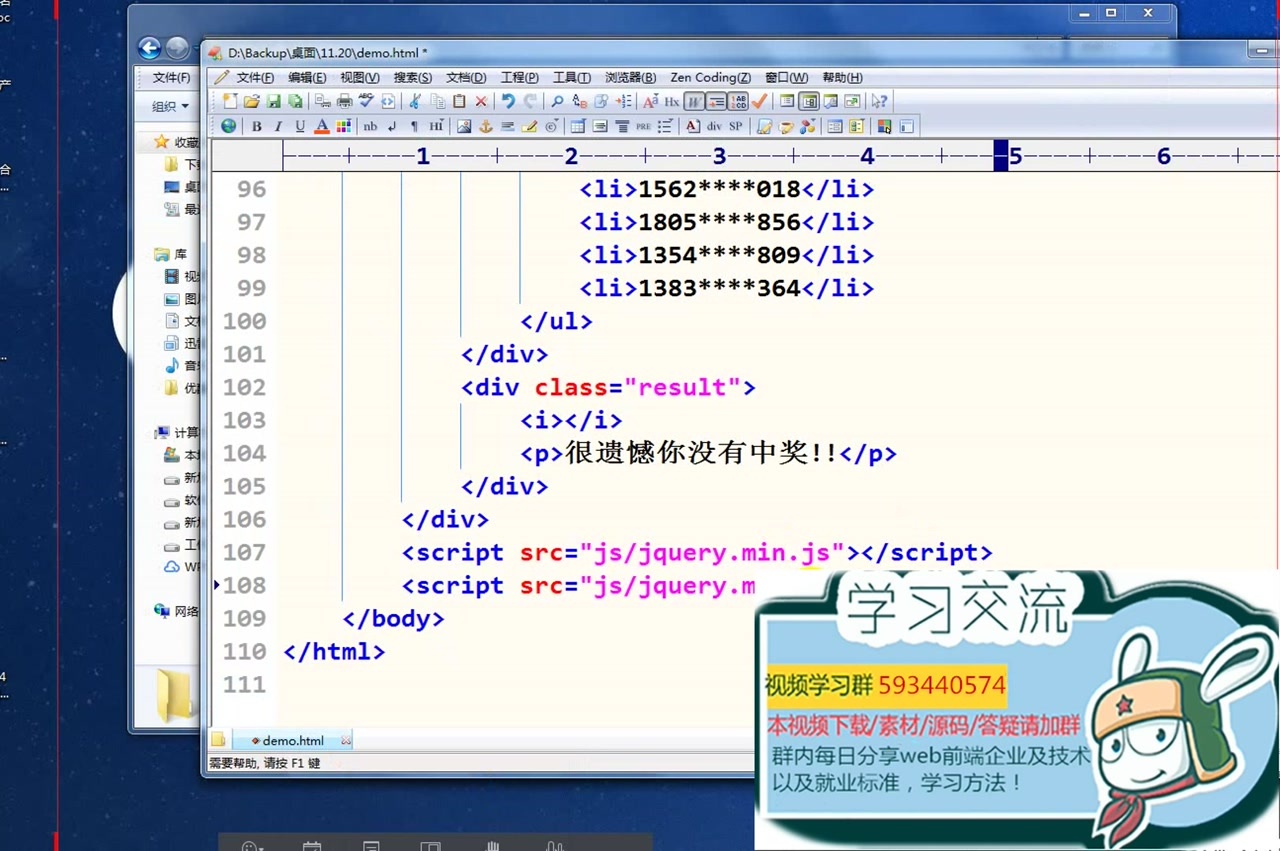Open the 浏览器(B) menu
1280x851 pixels.
click(631, 77)
